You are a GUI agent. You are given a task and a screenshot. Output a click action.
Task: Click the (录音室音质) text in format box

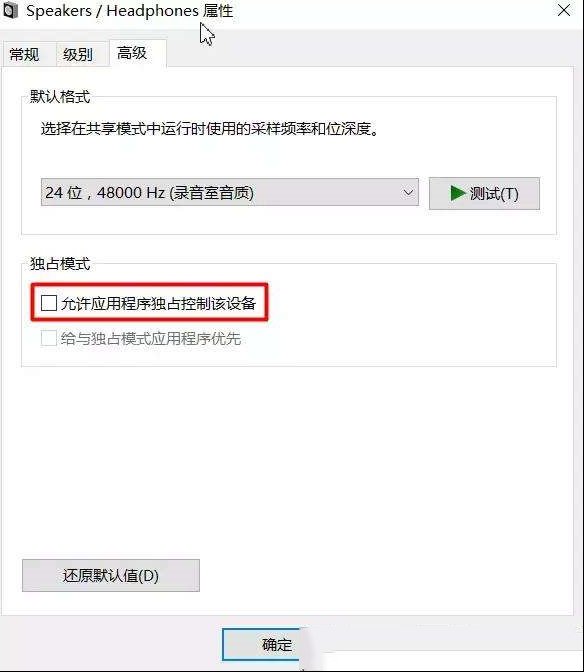212,193
